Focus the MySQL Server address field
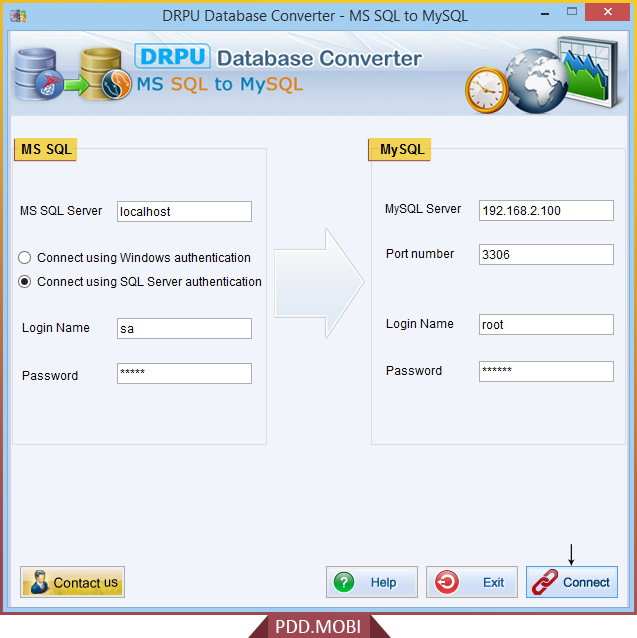The width and height of the screenshot is (637, 638). click(x=546, y=210)
